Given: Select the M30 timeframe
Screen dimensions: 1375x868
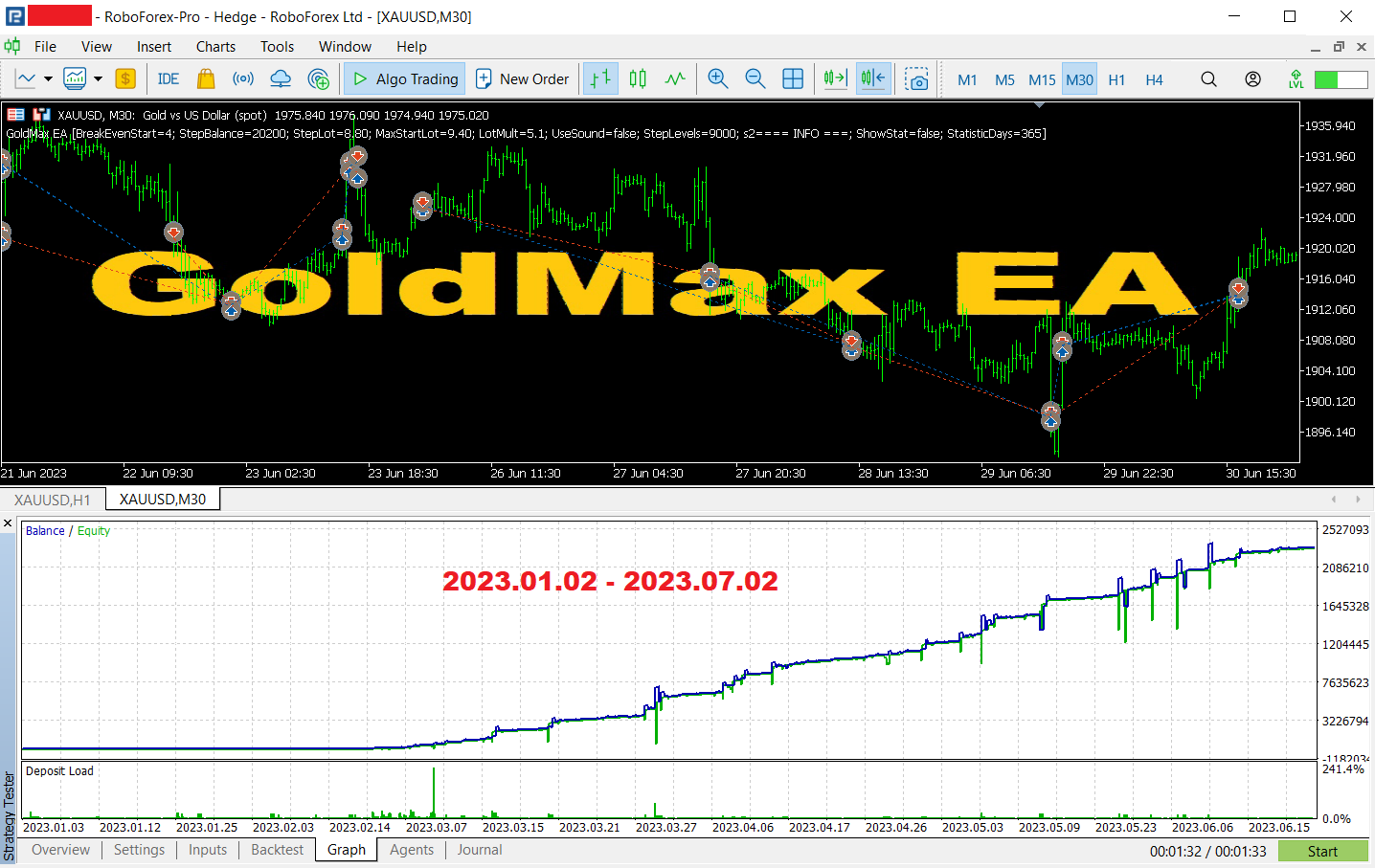Looking at the screenshot, I should (x=1079, y=80).
